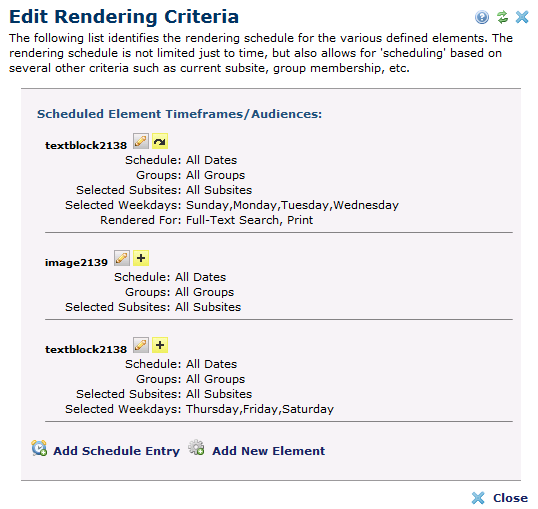Select the Thursday,Friday,Saturday weekdays text

coord(260,409)
